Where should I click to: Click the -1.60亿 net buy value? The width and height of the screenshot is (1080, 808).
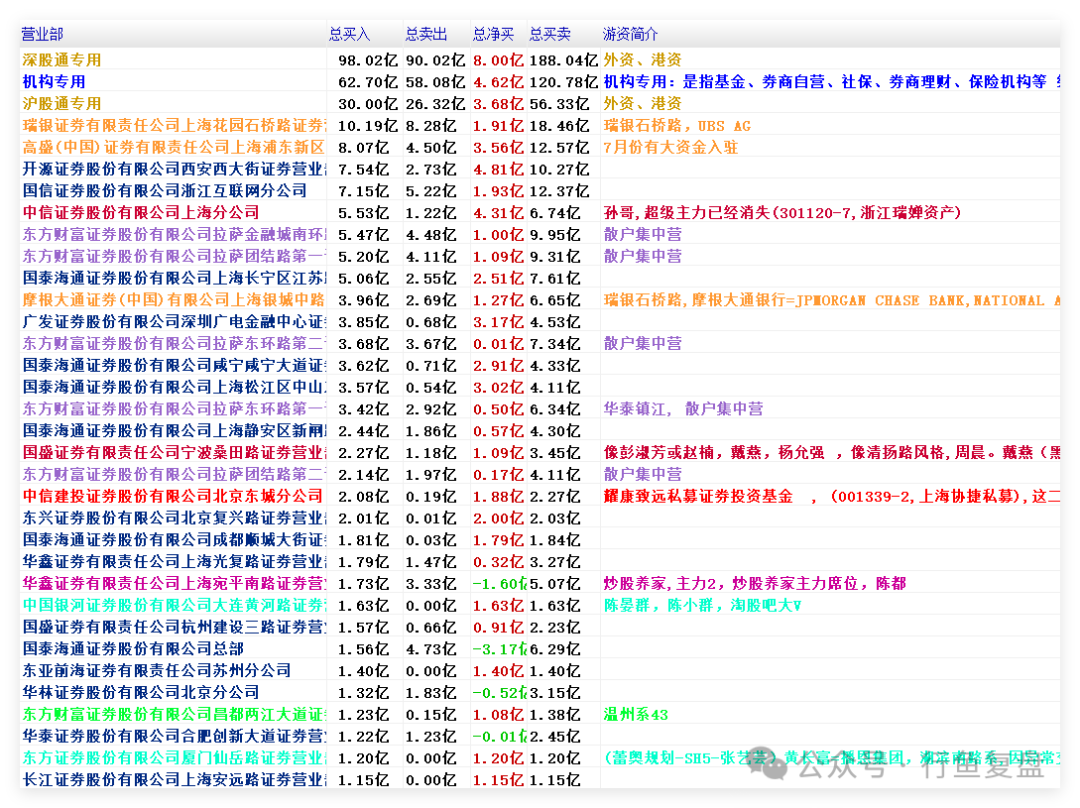pyautogui.click(x=499, y=583)
